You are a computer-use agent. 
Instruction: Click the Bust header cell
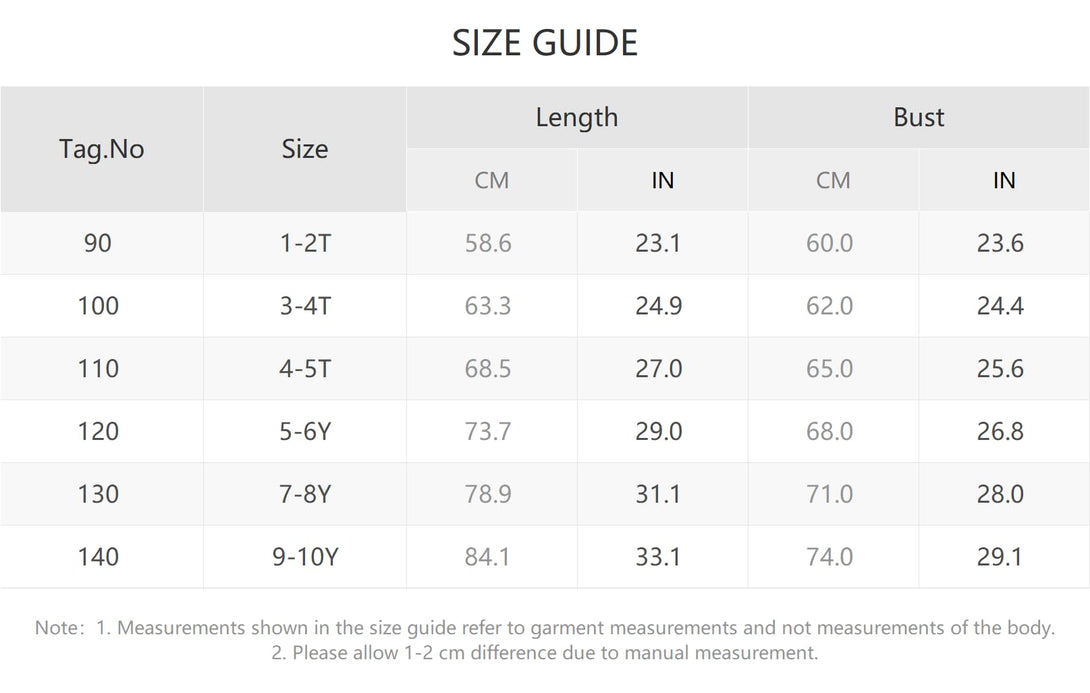pos(919,117)
